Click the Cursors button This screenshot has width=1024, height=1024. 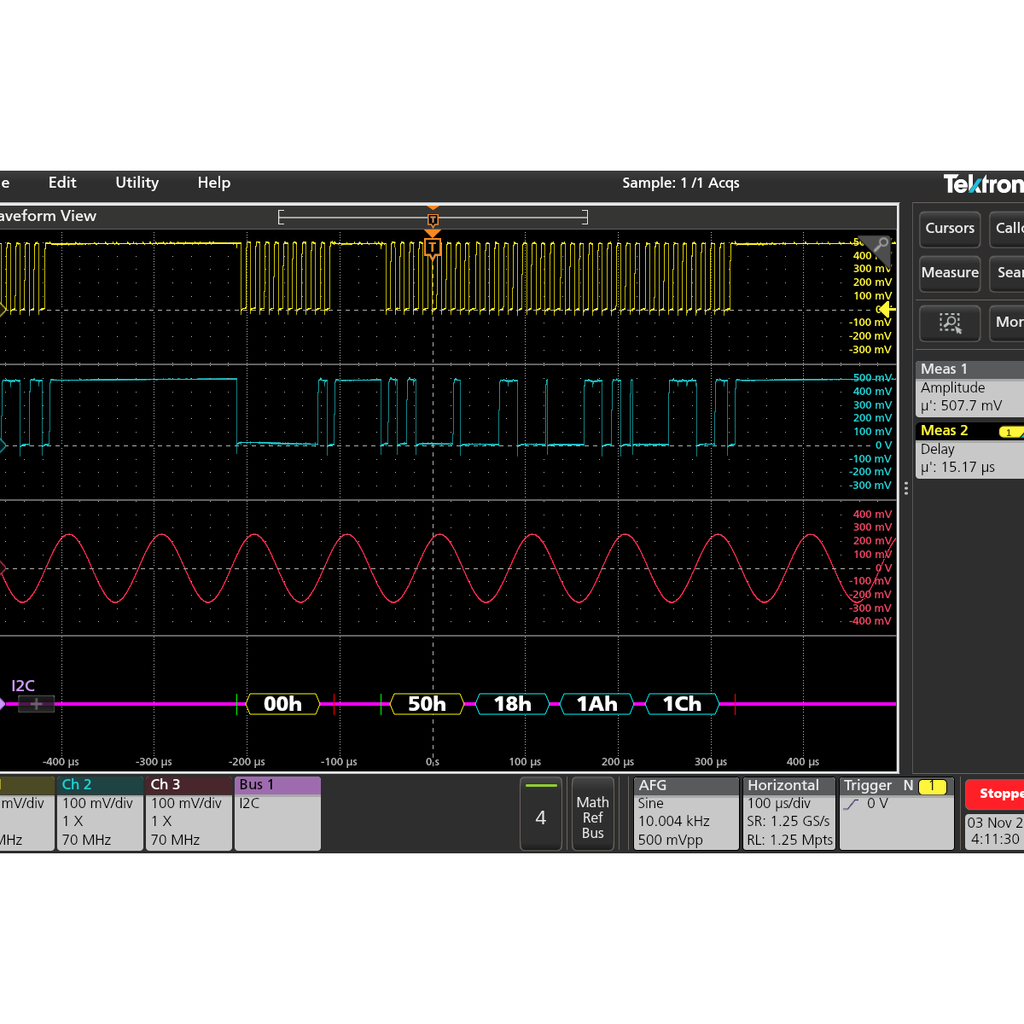tap(949, 229)
